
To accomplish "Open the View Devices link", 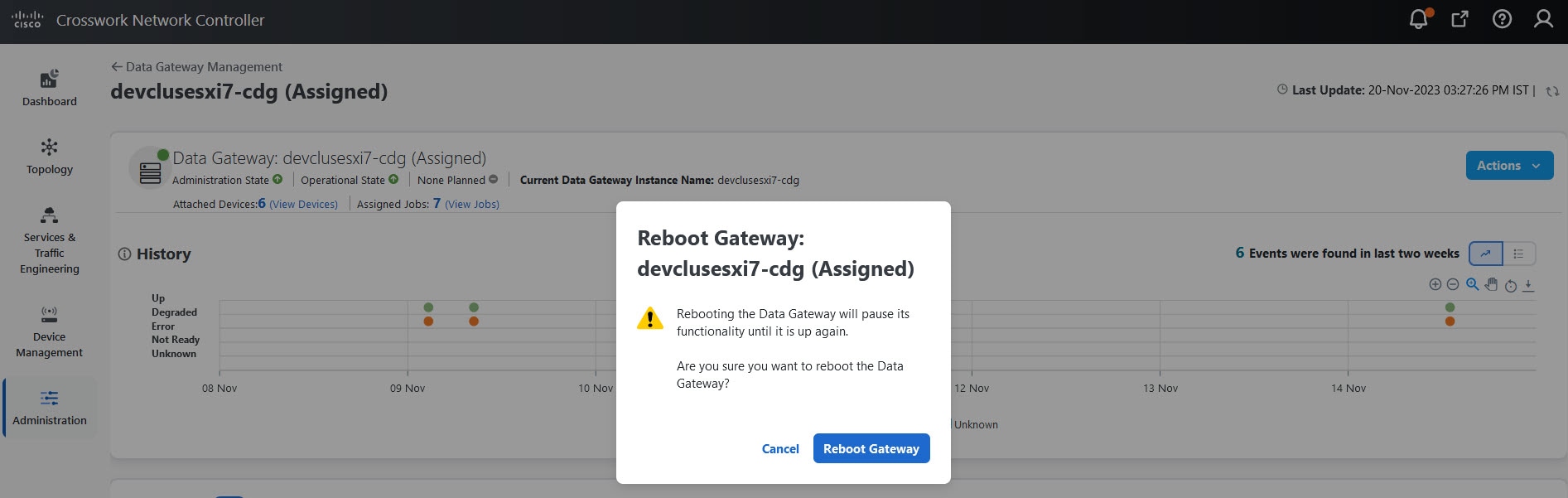I will pyautogui.click(x=303, y=205).
